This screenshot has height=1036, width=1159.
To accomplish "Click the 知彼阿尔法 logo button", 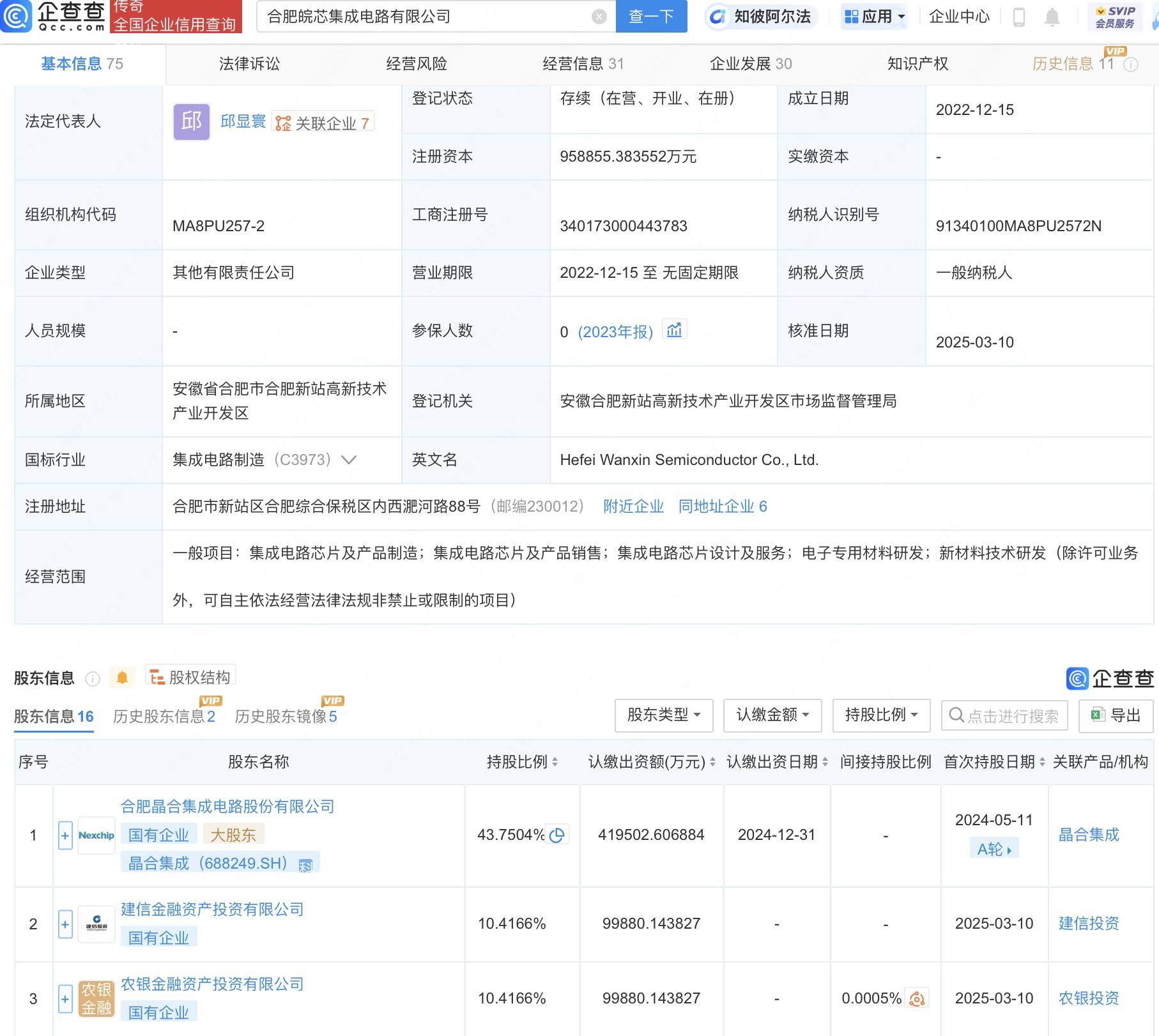I will pos(760,17).
